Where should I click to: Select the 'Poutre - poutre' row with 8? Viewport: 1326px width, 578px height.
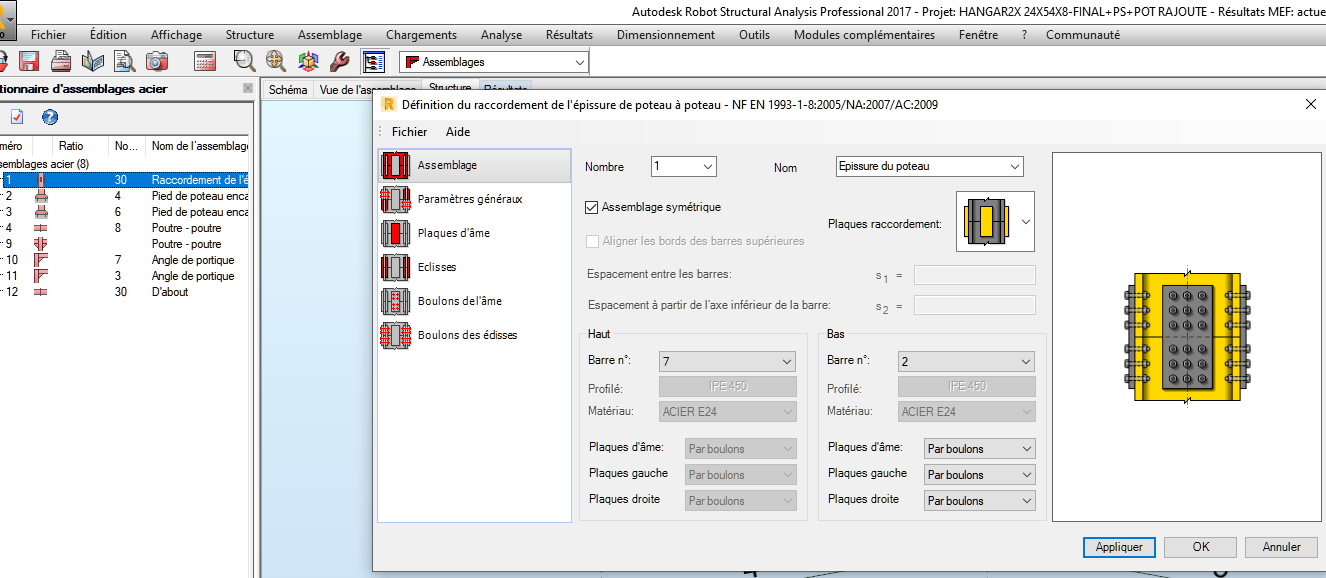click(x=126, y=228)
